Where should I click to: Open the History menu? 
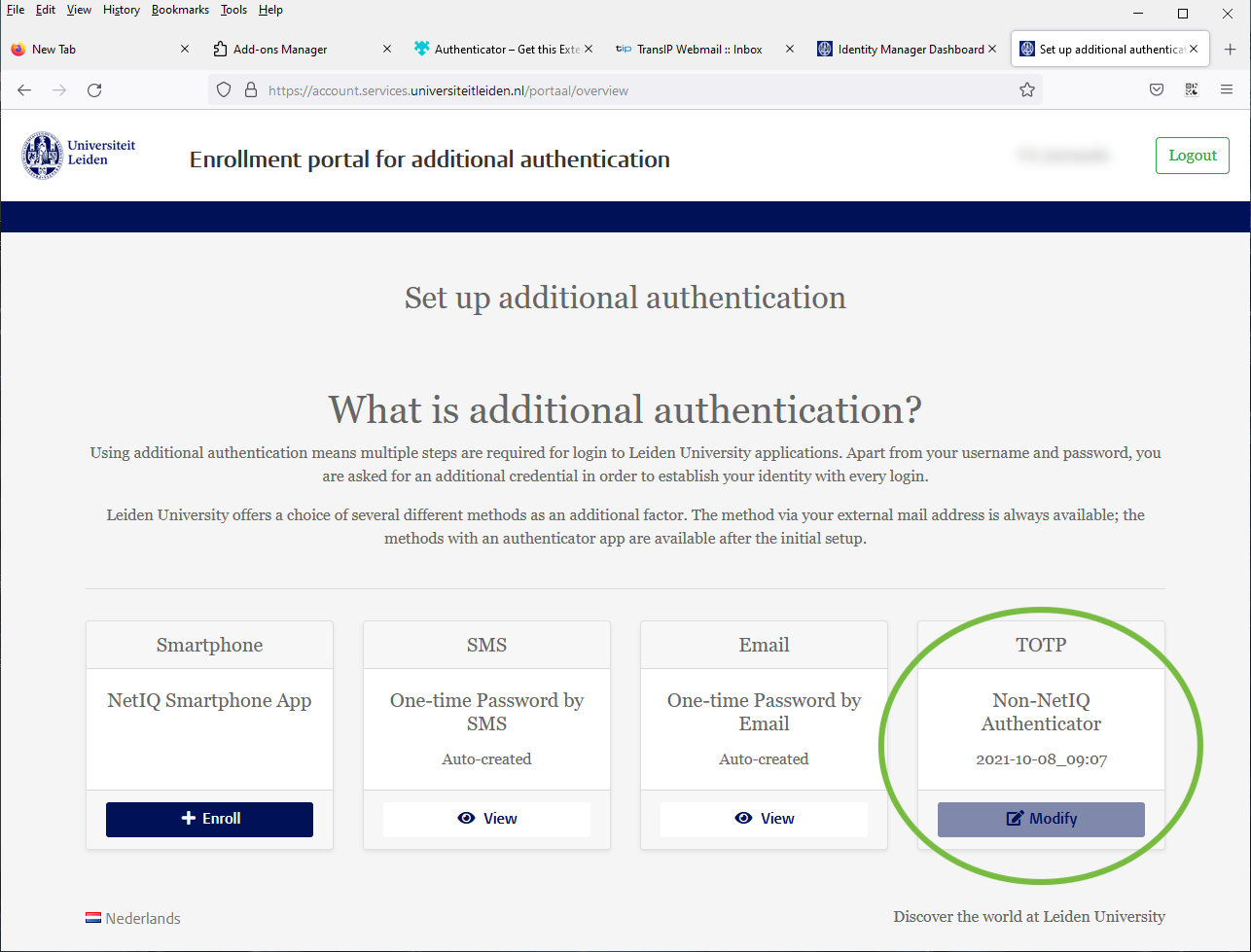[122, 10]
